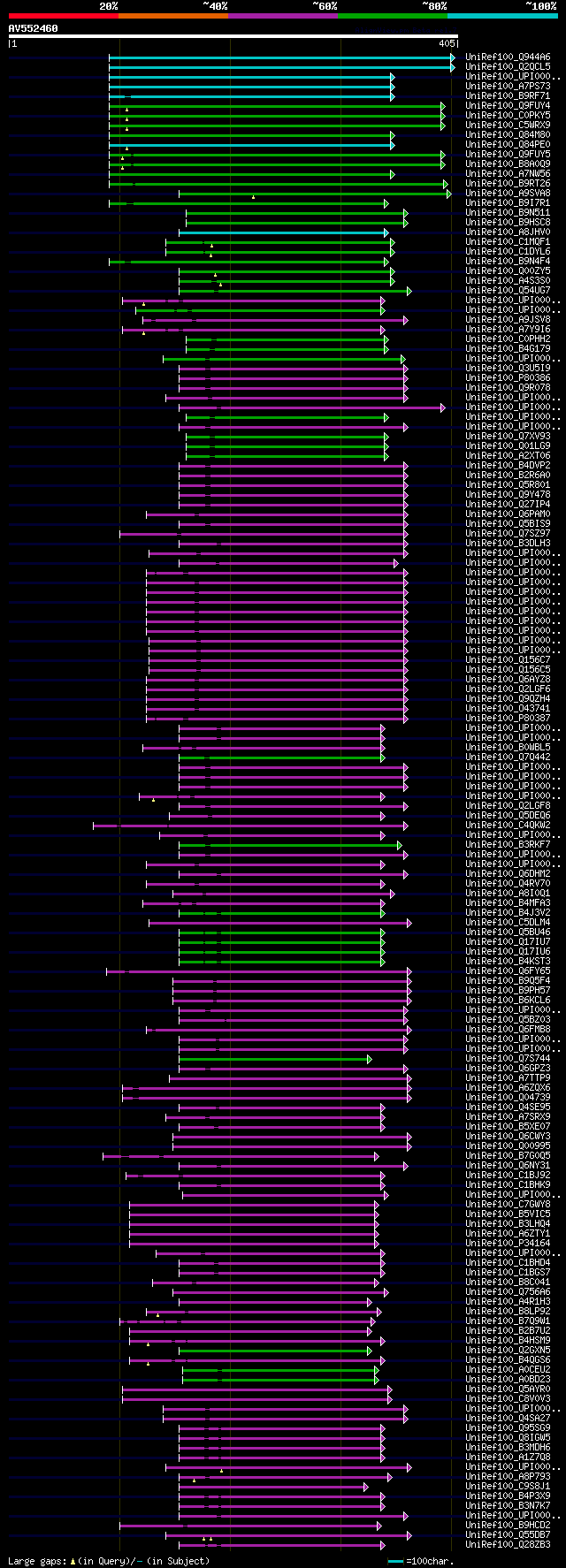Click the UniRef100_C5WRX9 label
Screen dimensions: 566x1568
(x=508, y=126)
